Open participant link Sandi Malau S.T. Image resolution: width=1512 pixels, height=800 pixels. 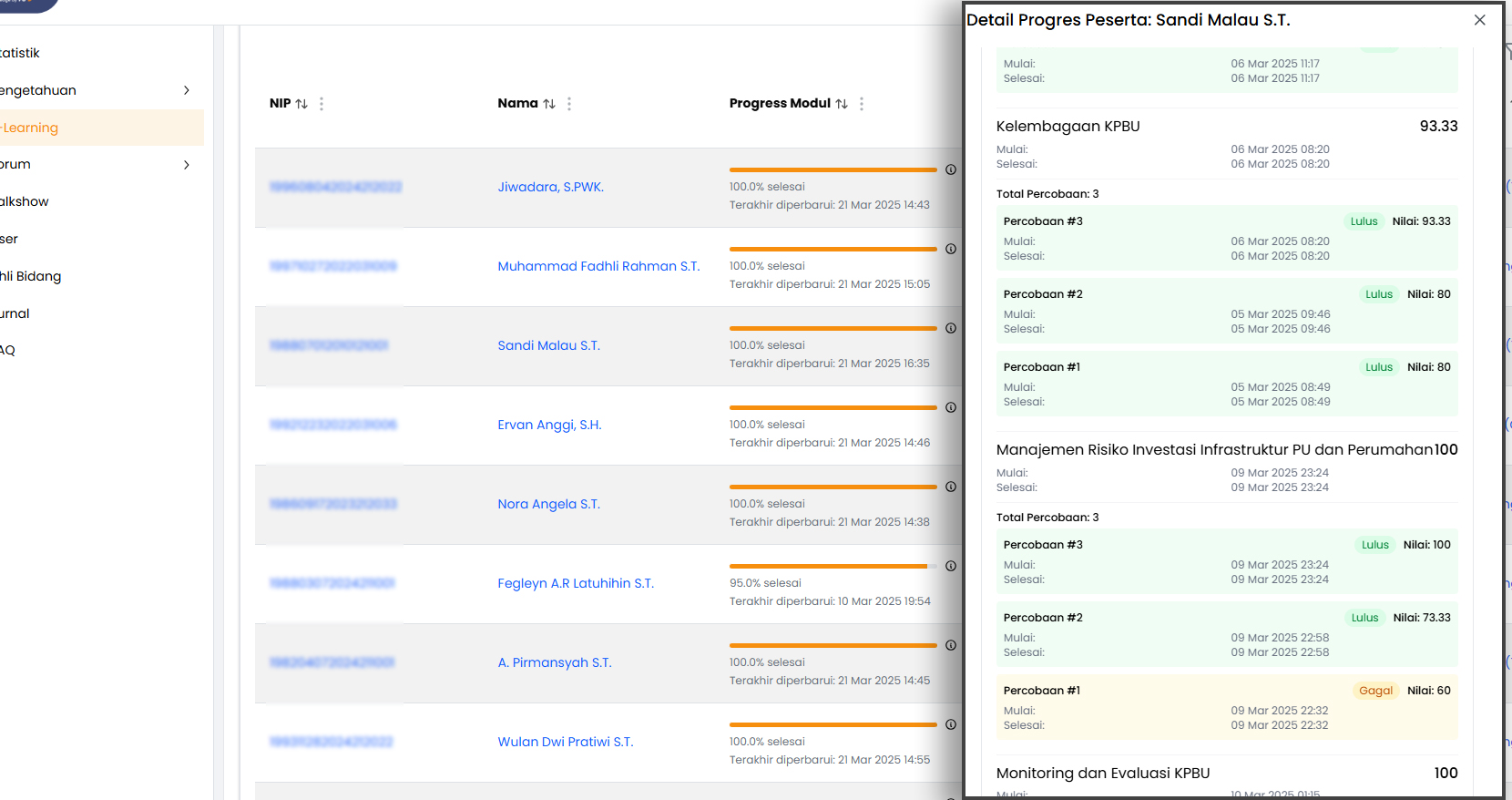pyautogui.click(x=548, y=345)
